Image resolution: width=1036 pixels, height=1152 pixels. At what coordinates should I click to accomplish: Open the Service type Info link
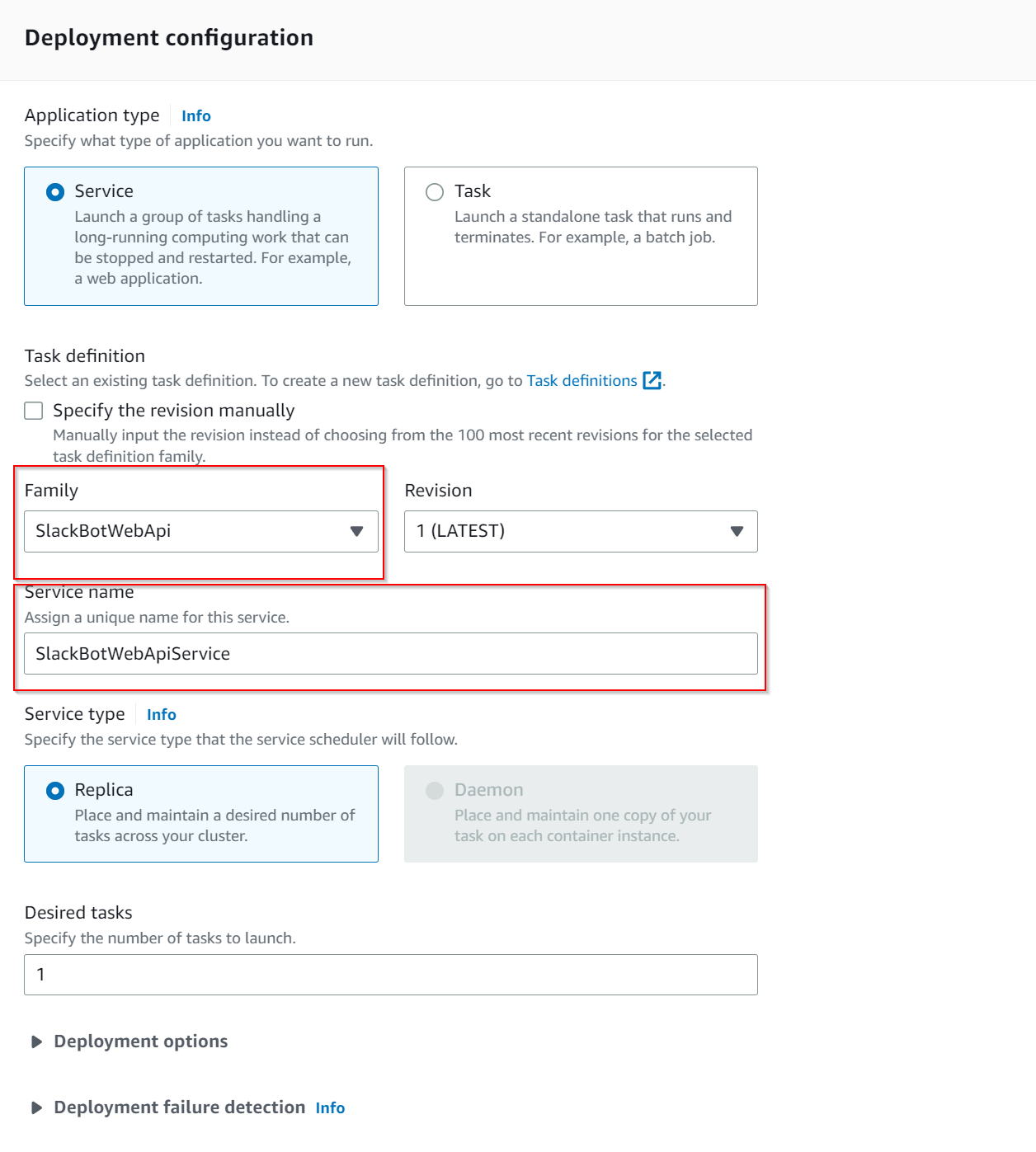pyautogui.click(x=161, y=714)
